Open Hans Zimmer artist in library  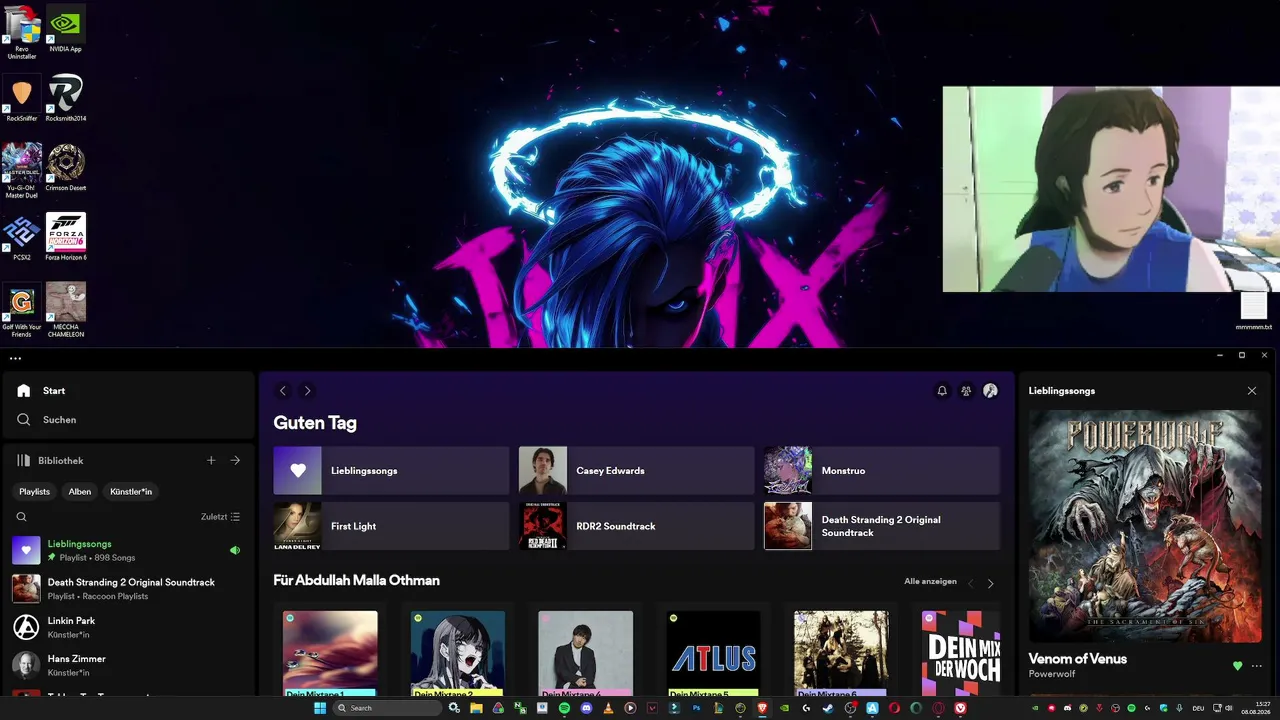click(128, 665)
